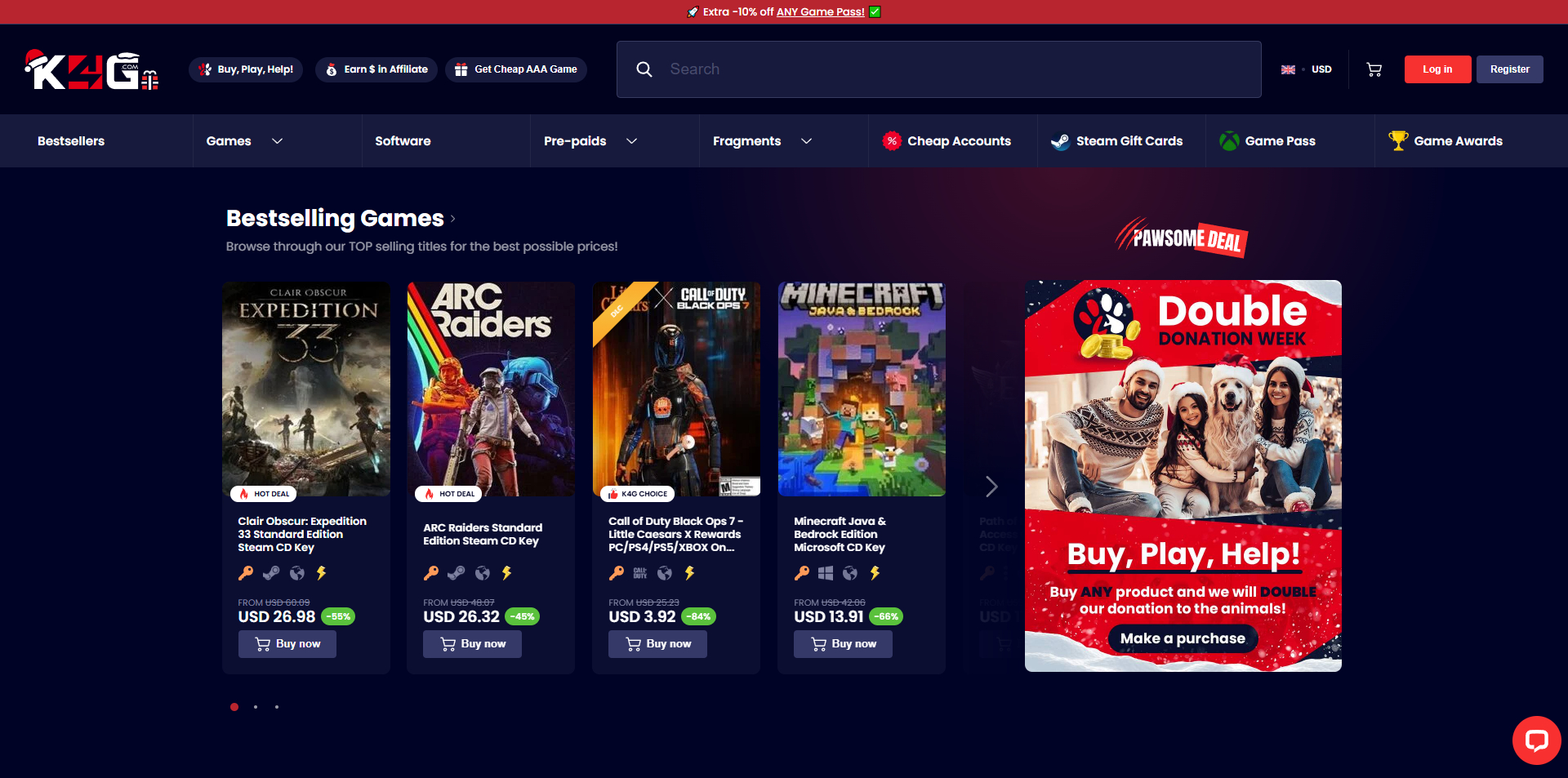1568x778 pixels.
Task: Select the first carousel page dot
Action: [x=234, y=707]
